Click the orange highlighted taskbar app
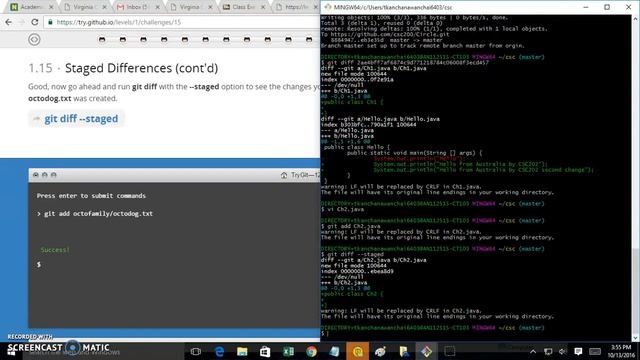 click(358, 351)
